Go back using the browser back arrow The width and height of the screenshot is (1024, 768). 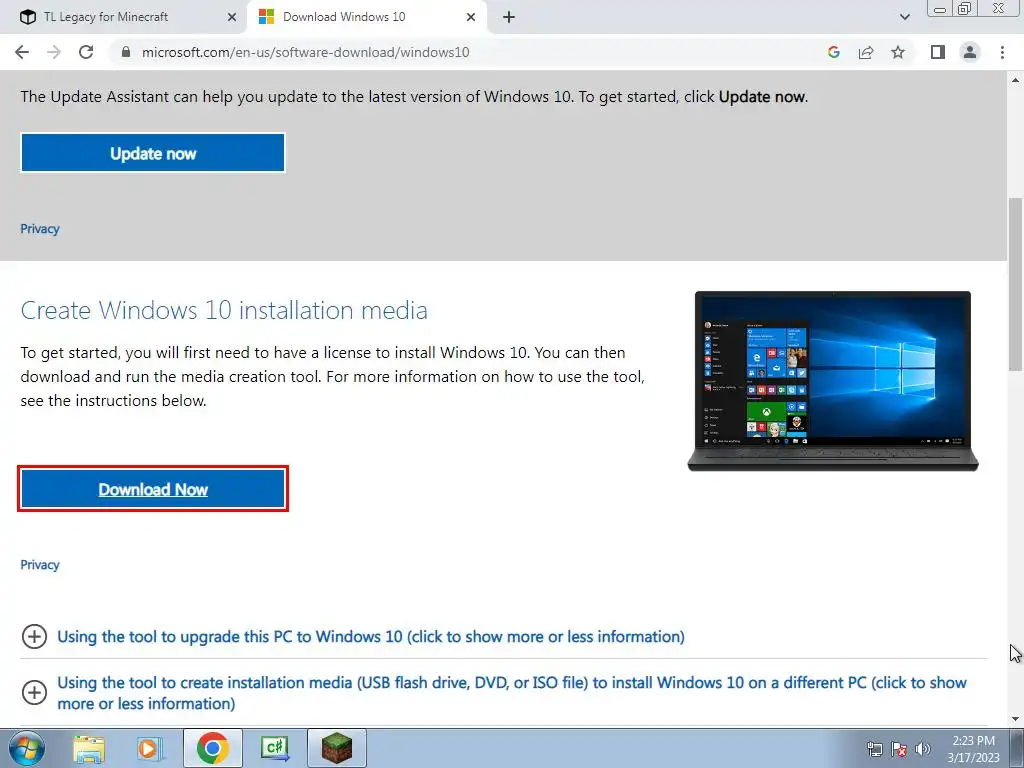click(x=22, y=52)
